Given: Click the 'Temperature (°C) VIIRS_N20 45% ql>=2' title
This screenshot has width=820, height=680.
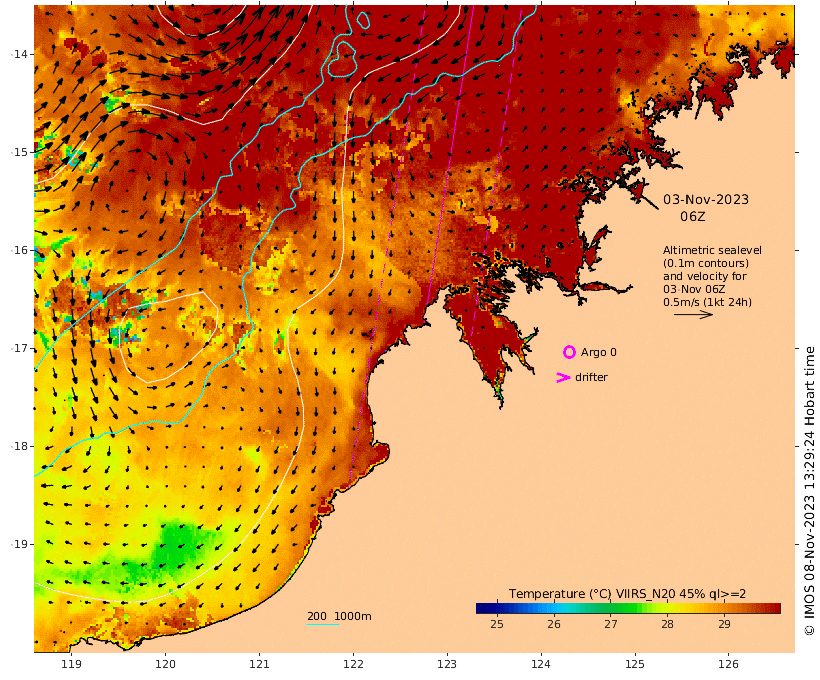Looking at the screenshot, I should [627, 594].
